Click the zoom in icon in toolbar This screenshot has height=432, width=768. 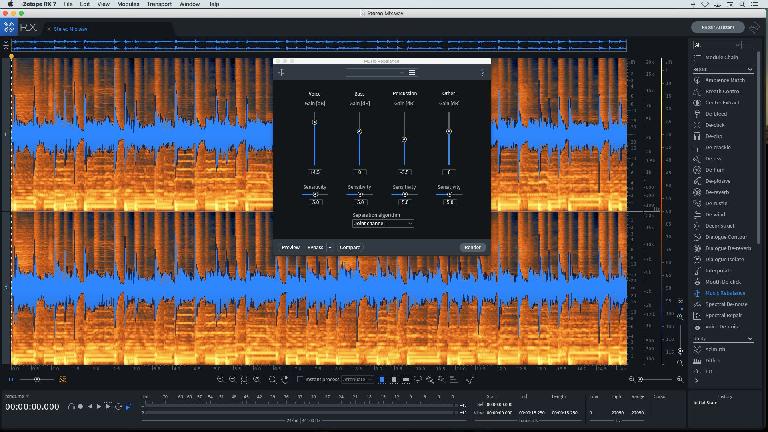click(x=220, y=380)
